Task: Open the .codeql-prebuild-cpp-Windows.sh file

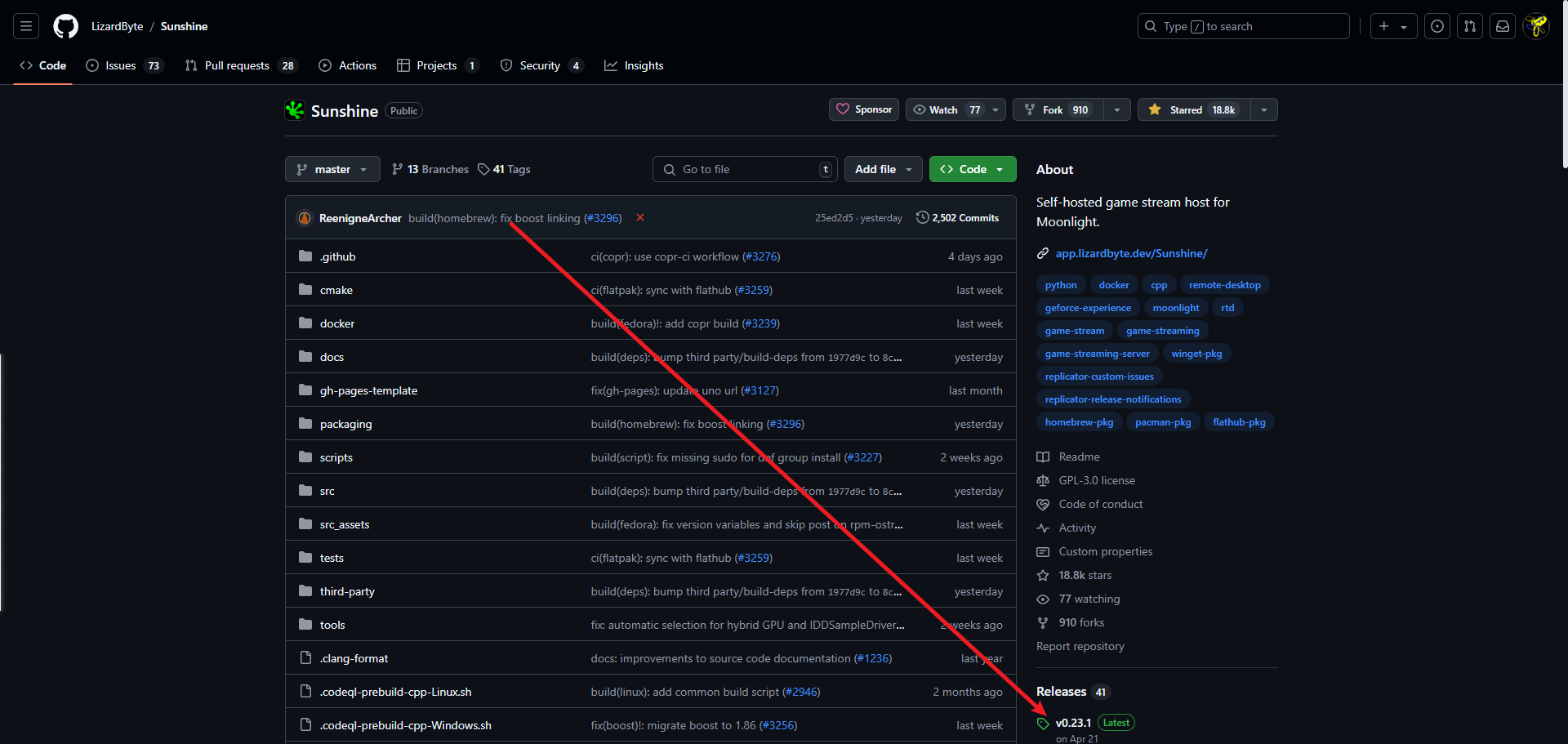Action: [x=406, y=725]
